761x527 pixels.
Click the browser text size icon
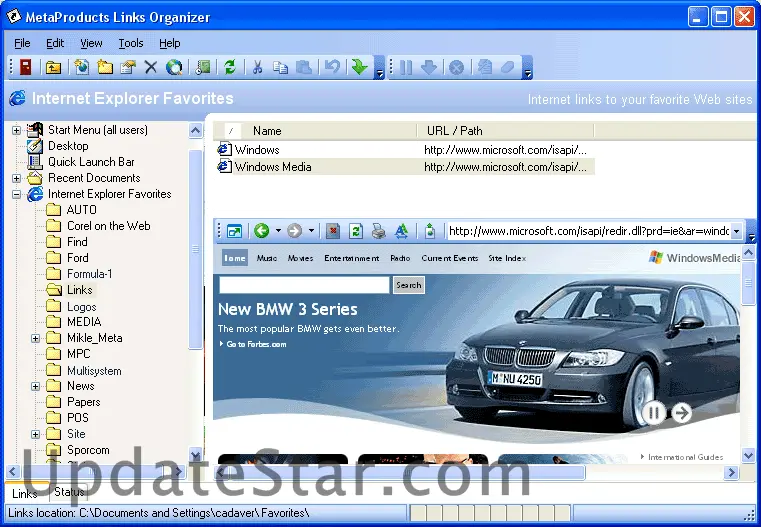[401, 231]
